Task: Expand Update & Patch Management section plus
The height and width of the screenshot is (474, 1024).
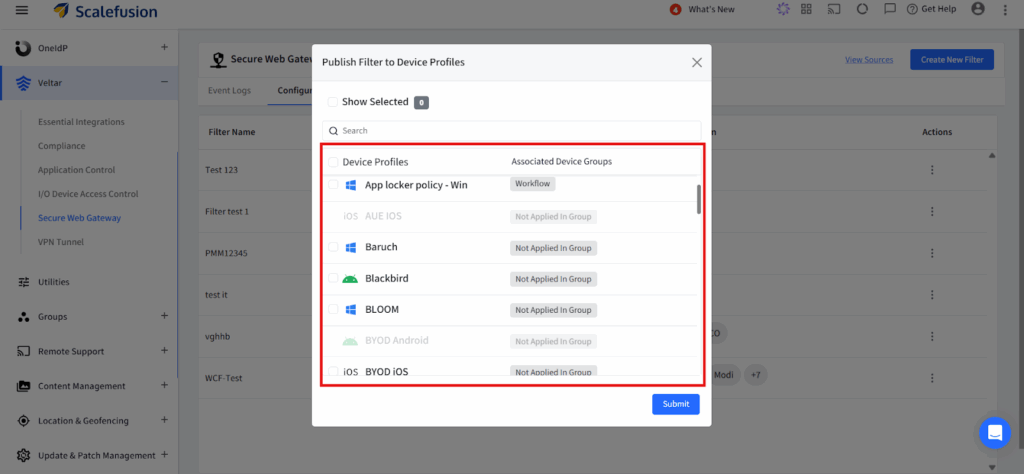Action: tap(165, 454)
